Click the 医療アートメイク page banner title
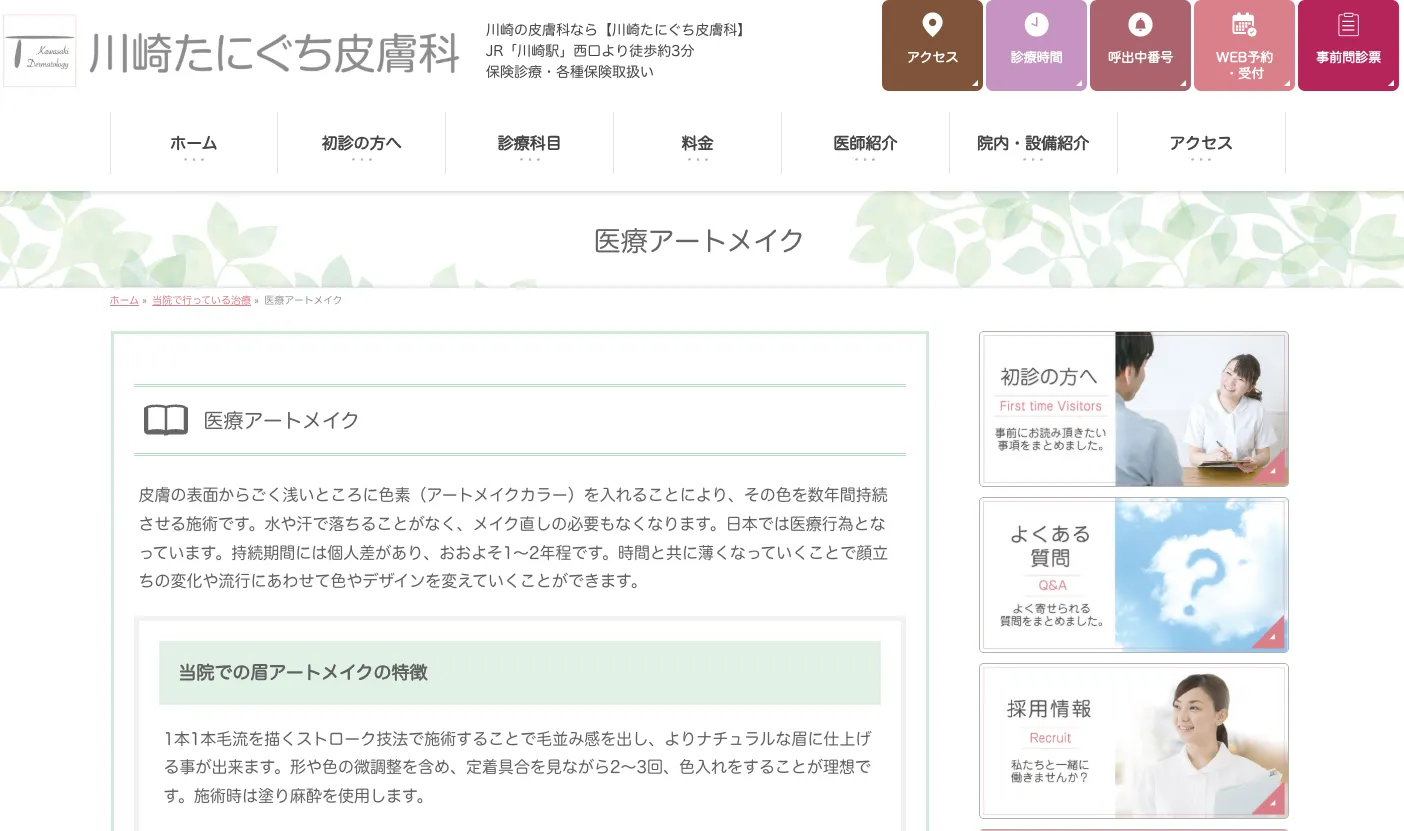This screenshot has height=831, width=1404. [700, 241]
